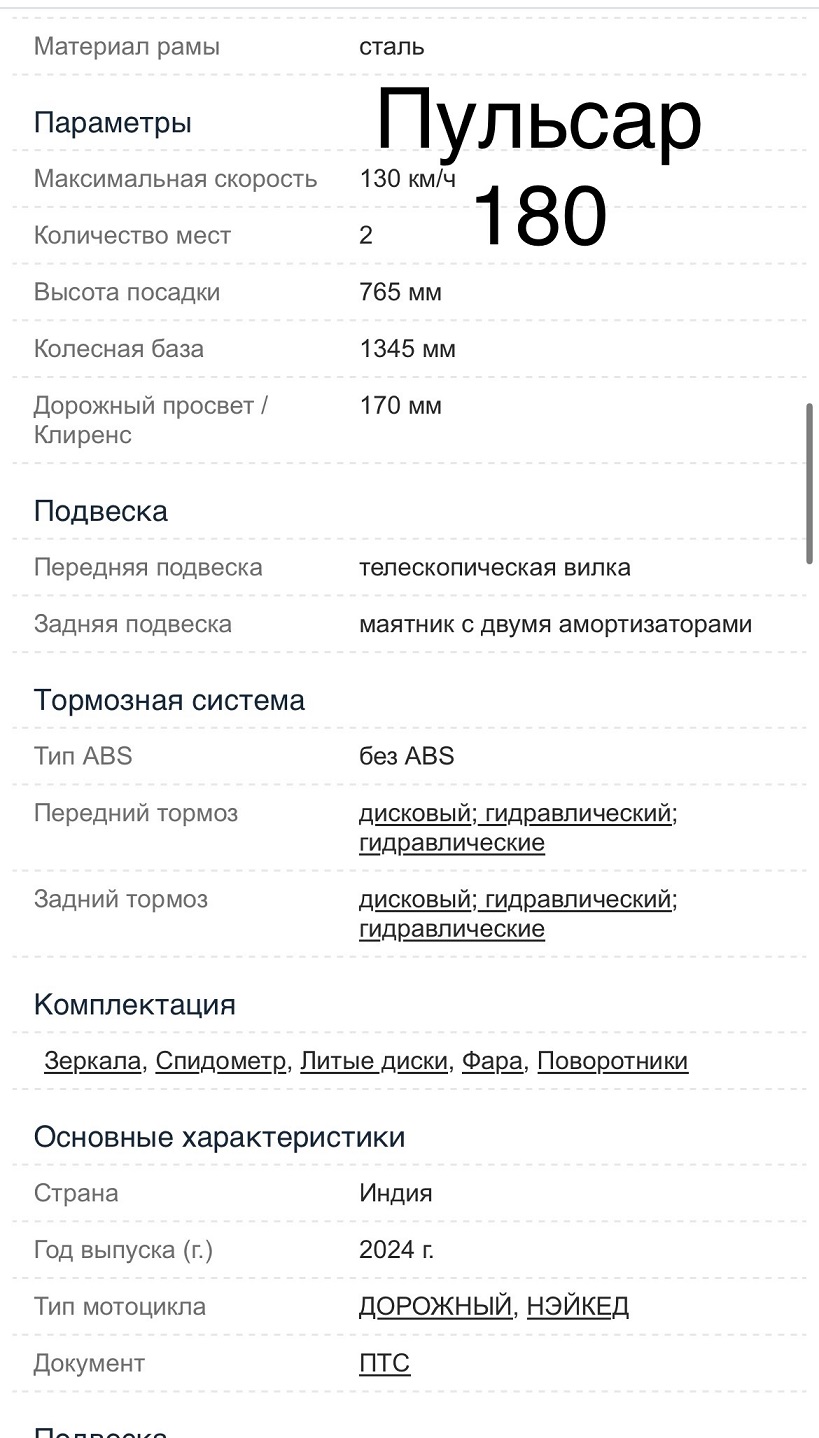Open the НЭЙКЕД motorcycle type link
The width and height of the screenshot is (819, 1438).
click(x=578, y=1306)
